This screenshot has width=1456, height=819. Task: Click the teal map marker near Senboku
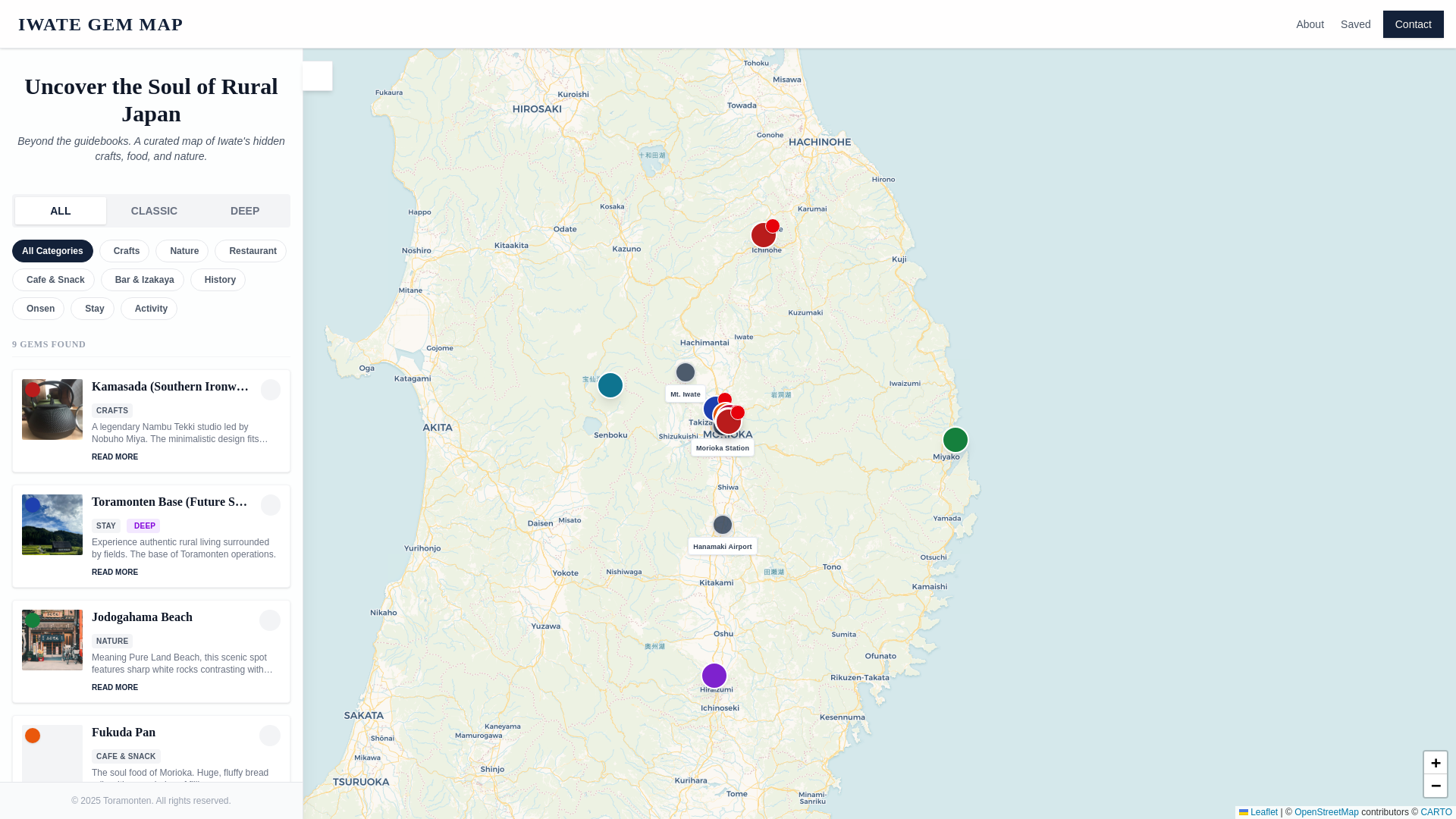610,385
